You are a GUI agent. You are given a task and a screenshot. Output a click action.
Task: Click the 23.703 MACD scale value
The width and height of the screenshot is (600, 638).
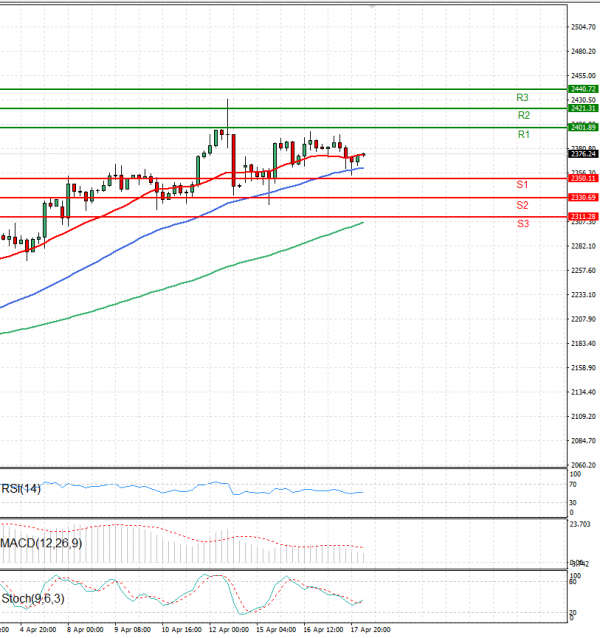coord(580,524)
